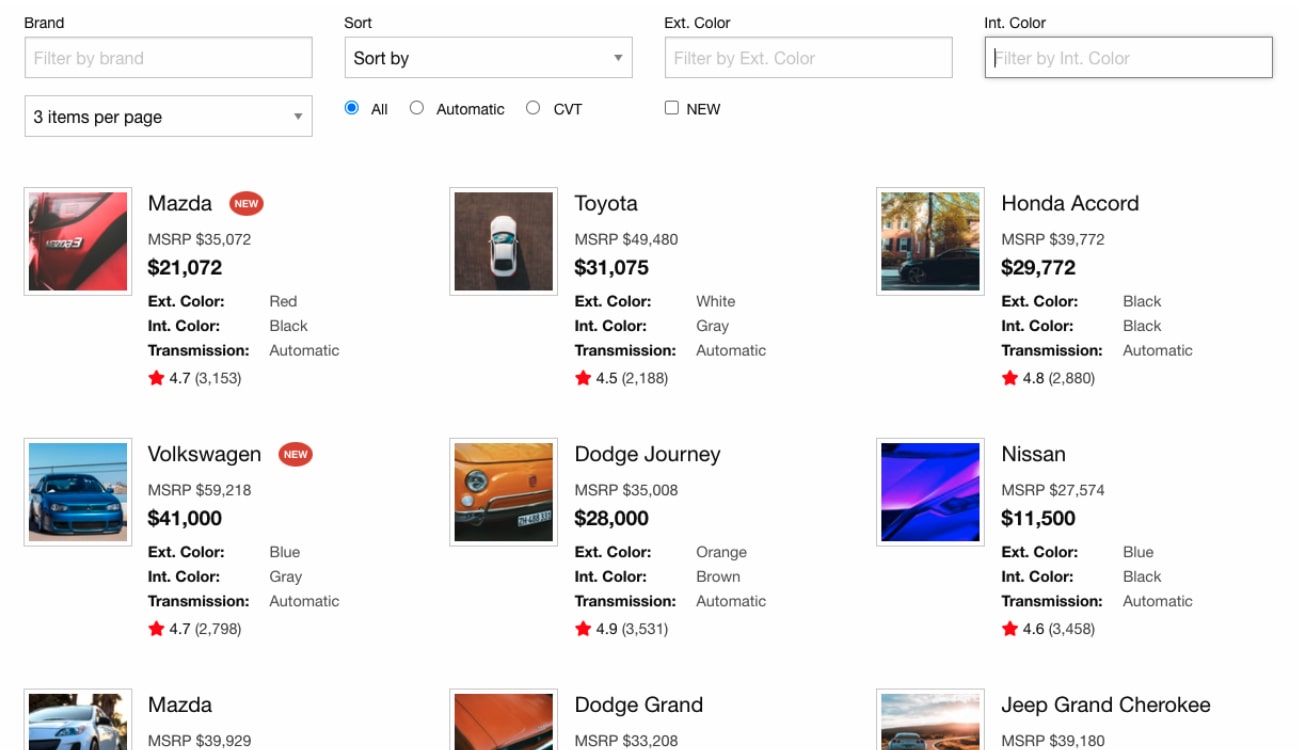Select the Automatic transmission radio button
This screenshot has width=1300, height=750.
tap(417, 108)
